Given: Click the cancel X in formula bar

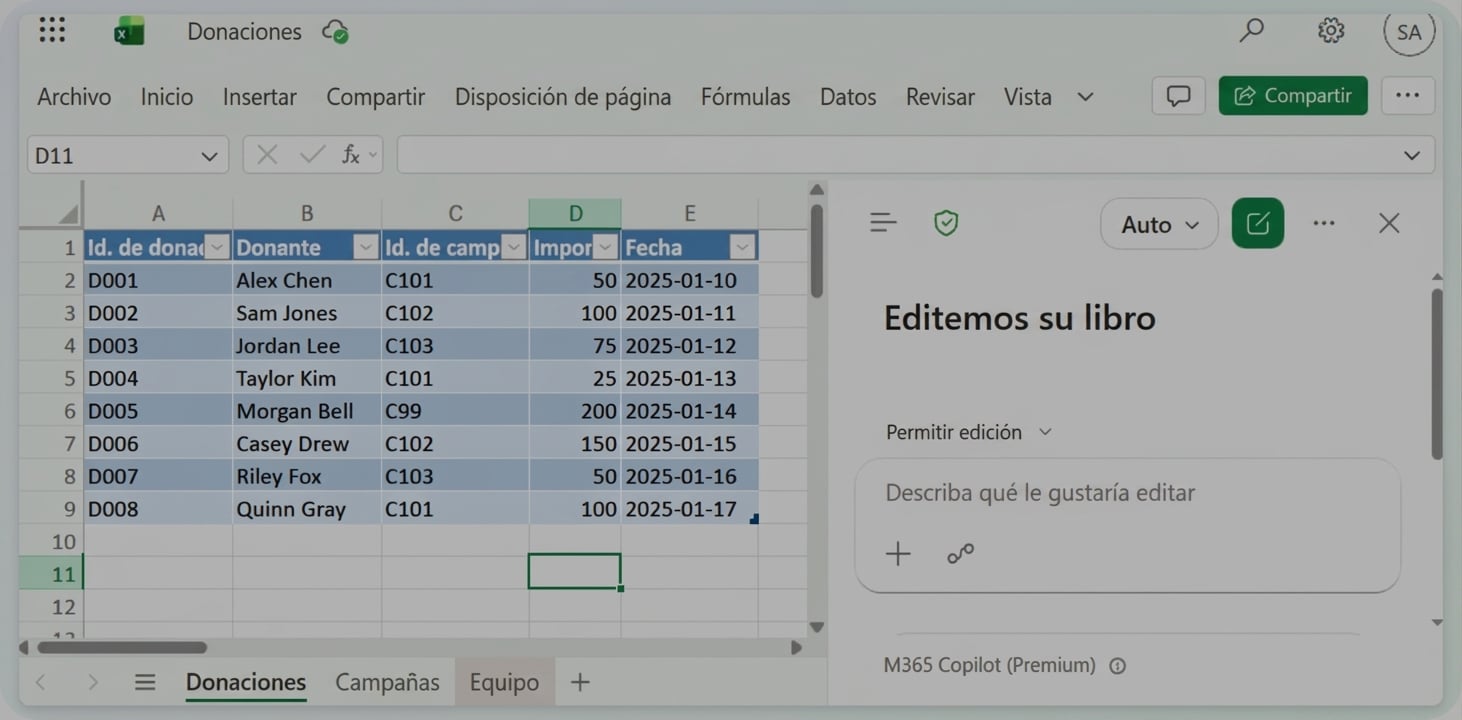Looking at the screenshot, I should coord(267,155).
